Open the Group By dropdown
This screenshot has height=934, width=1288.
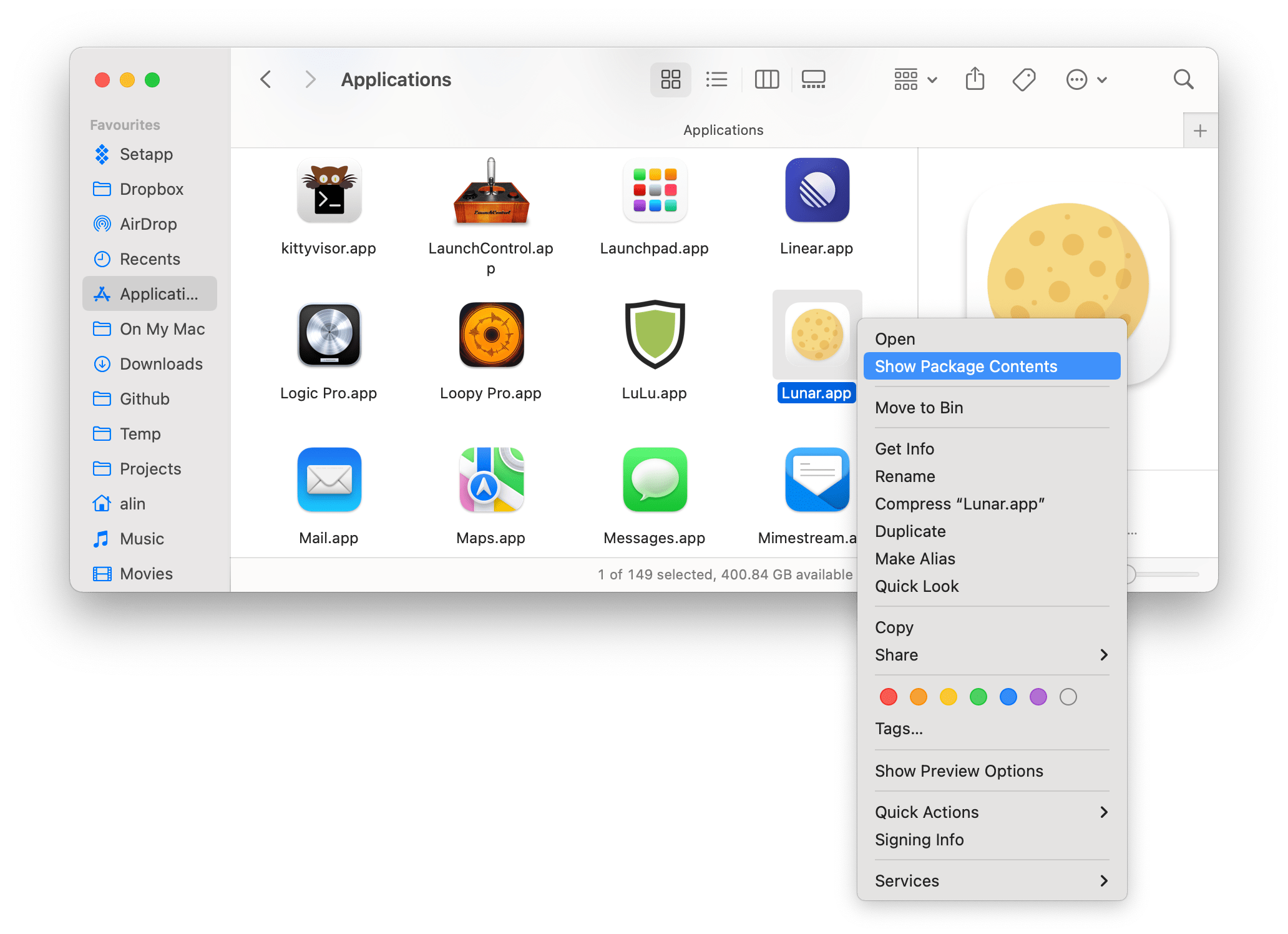pyautogui.click(x=915, y=80)
